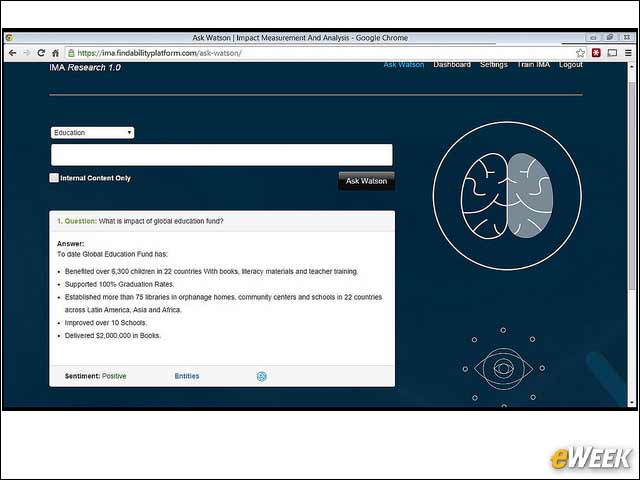The image size is (640, 480).
Task: Click the question 'What is impact of global education fund?'
Action: pyautogui.click(x=161, y=221)
